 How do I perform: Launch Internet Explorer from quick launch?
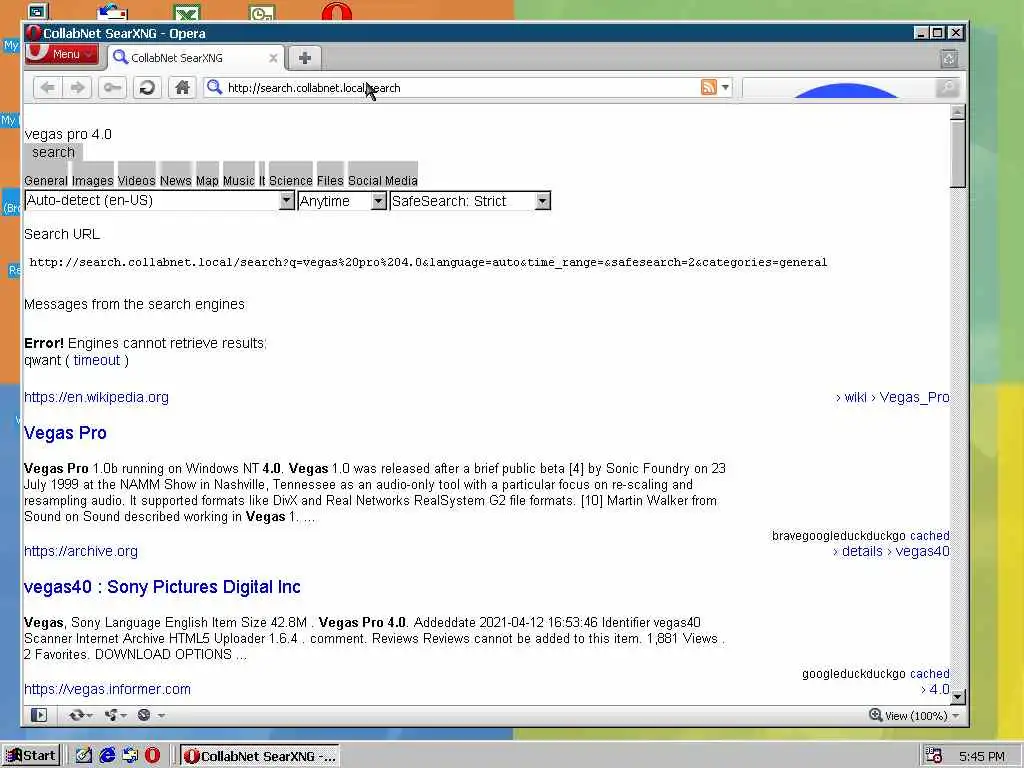coord(107,756)
